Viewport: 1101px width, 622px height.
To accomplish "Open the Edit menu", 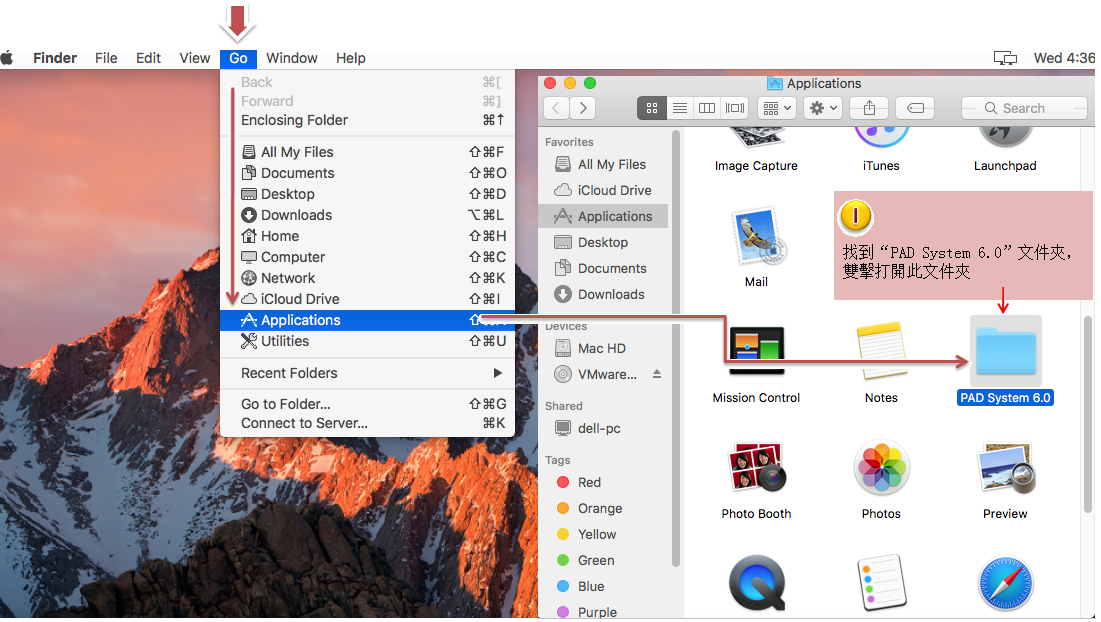I will tap(148, 58).
